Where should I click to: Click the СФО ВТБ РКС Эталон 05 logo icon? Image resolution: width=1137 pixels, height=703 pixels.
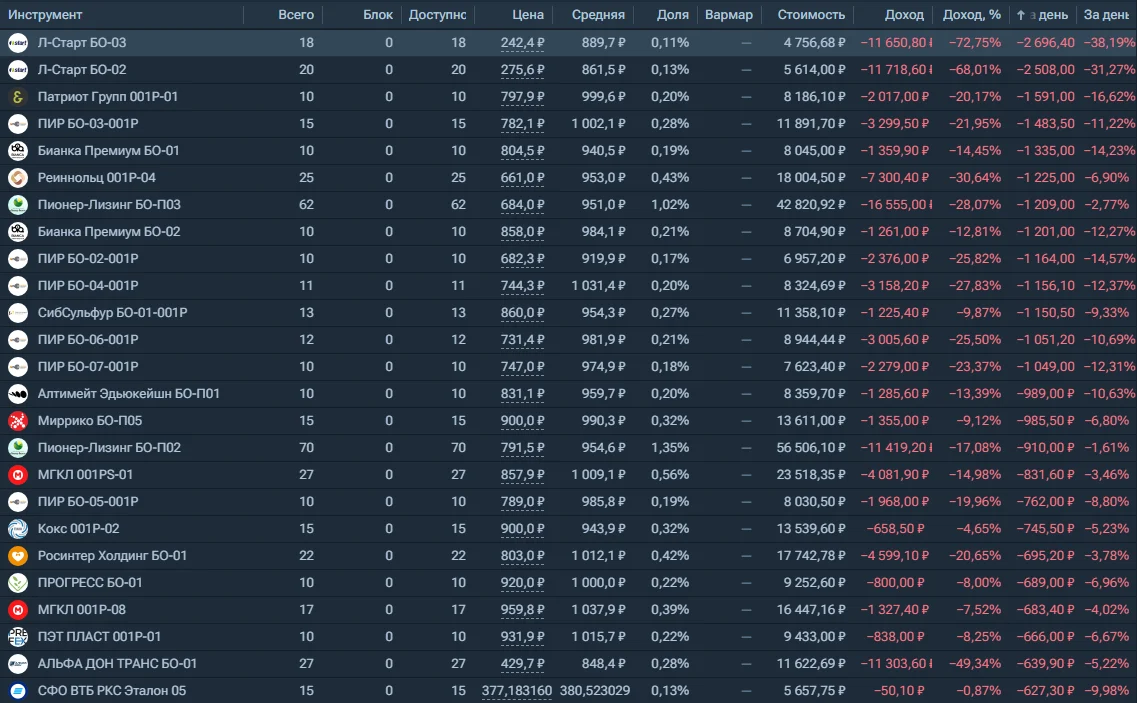click(17, 691)
